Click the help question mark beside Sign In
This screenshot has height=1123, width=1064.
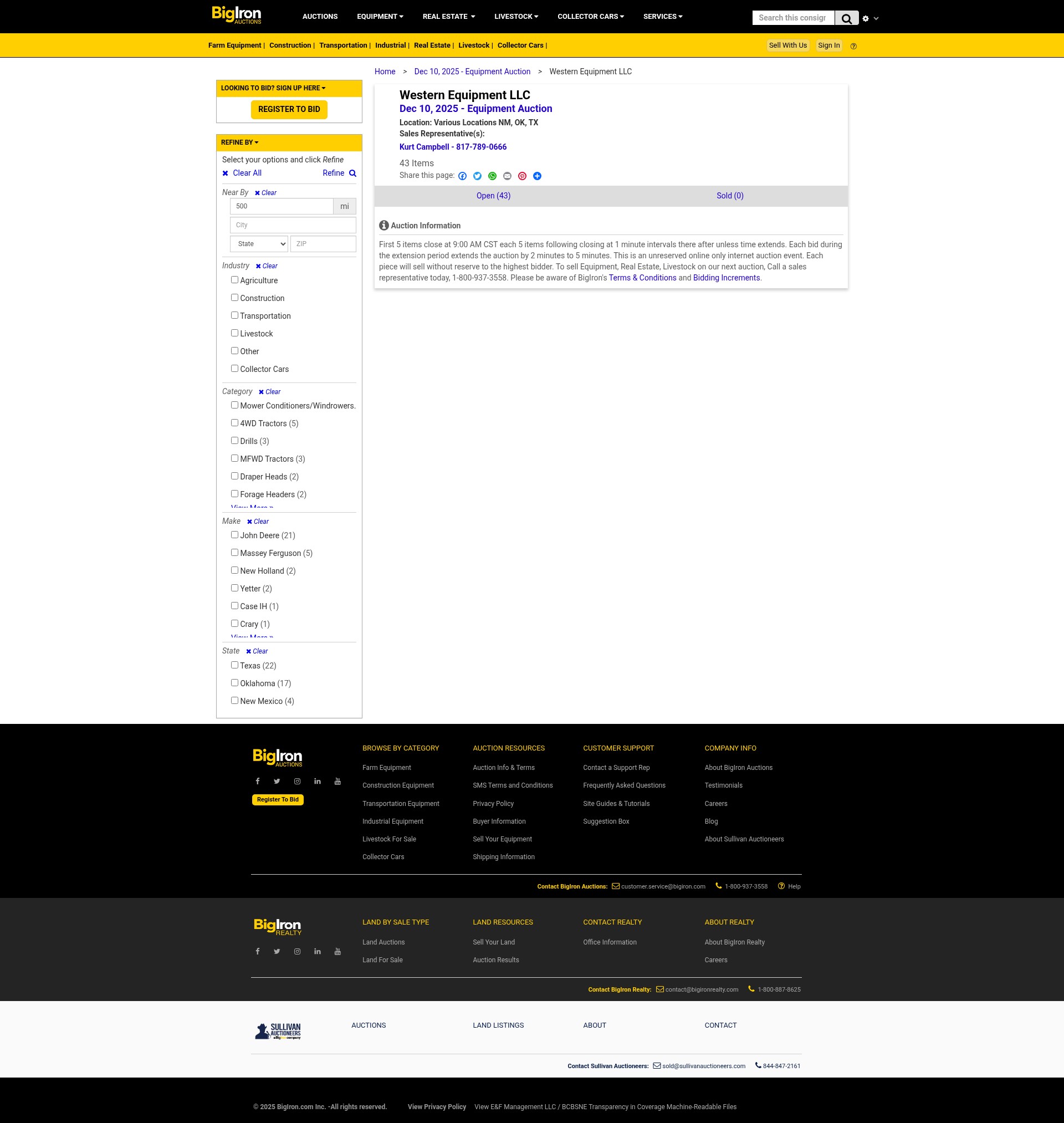pyautogui.click(x=853, y=47)
